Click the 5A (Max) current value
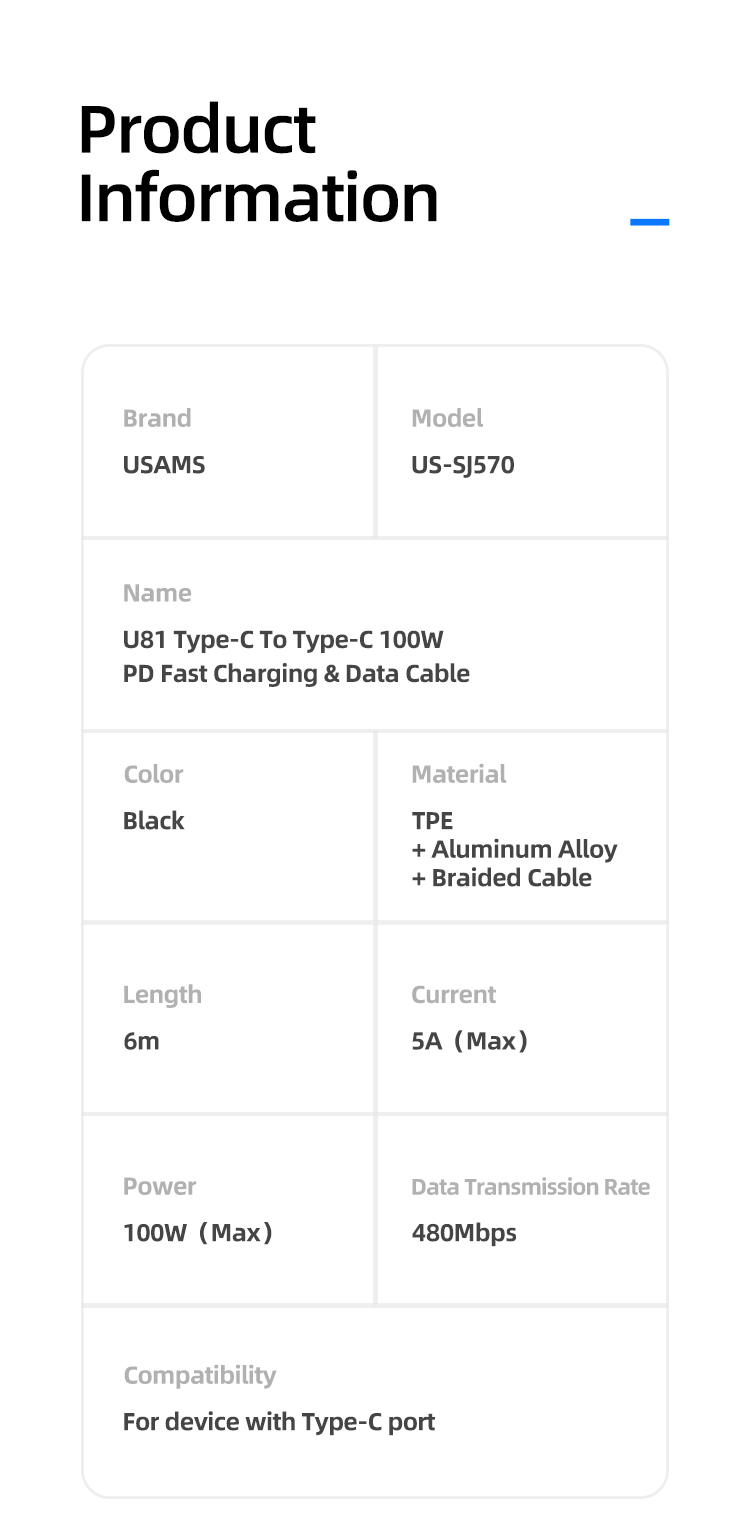Screen dimensions: 750x1539 (470, 1041)
